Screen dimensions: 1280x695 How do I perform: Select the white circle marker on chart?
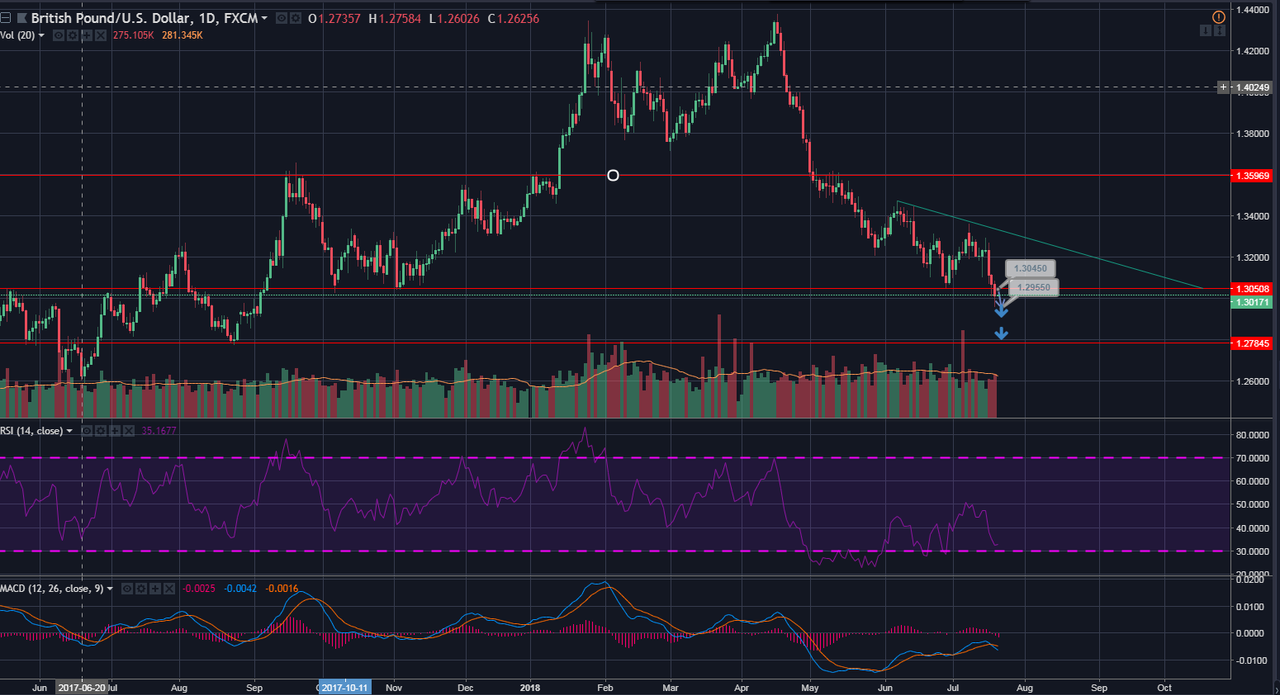(x=613, y=176)
